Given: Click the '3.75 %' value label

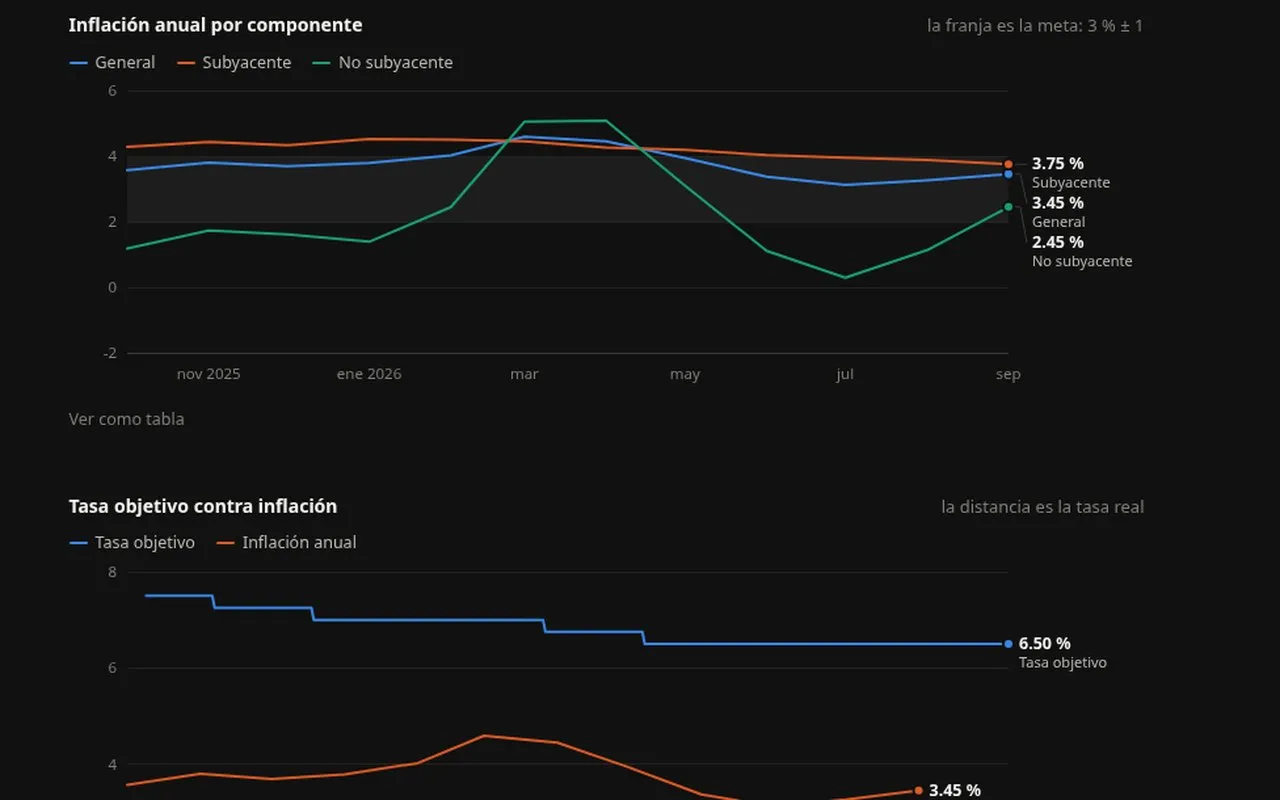Looking at the screenshot, I should coord(1058,163).
